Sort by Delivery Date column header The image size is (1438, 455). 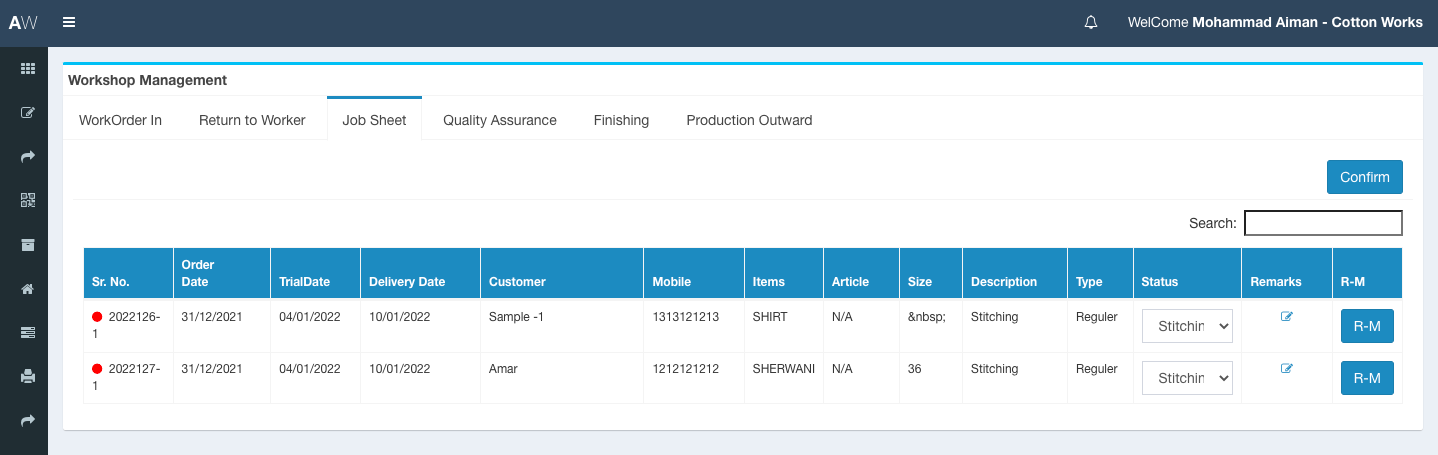click(x=421, y=273)
